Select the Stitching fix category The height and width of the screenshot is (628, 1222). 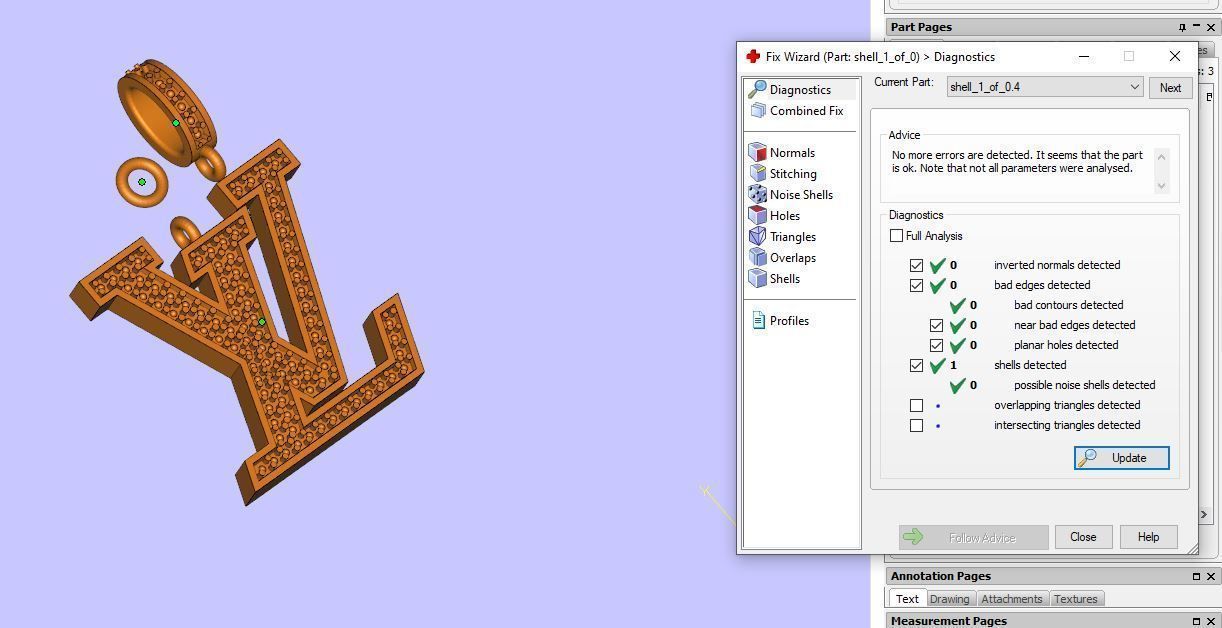[793, 174]
